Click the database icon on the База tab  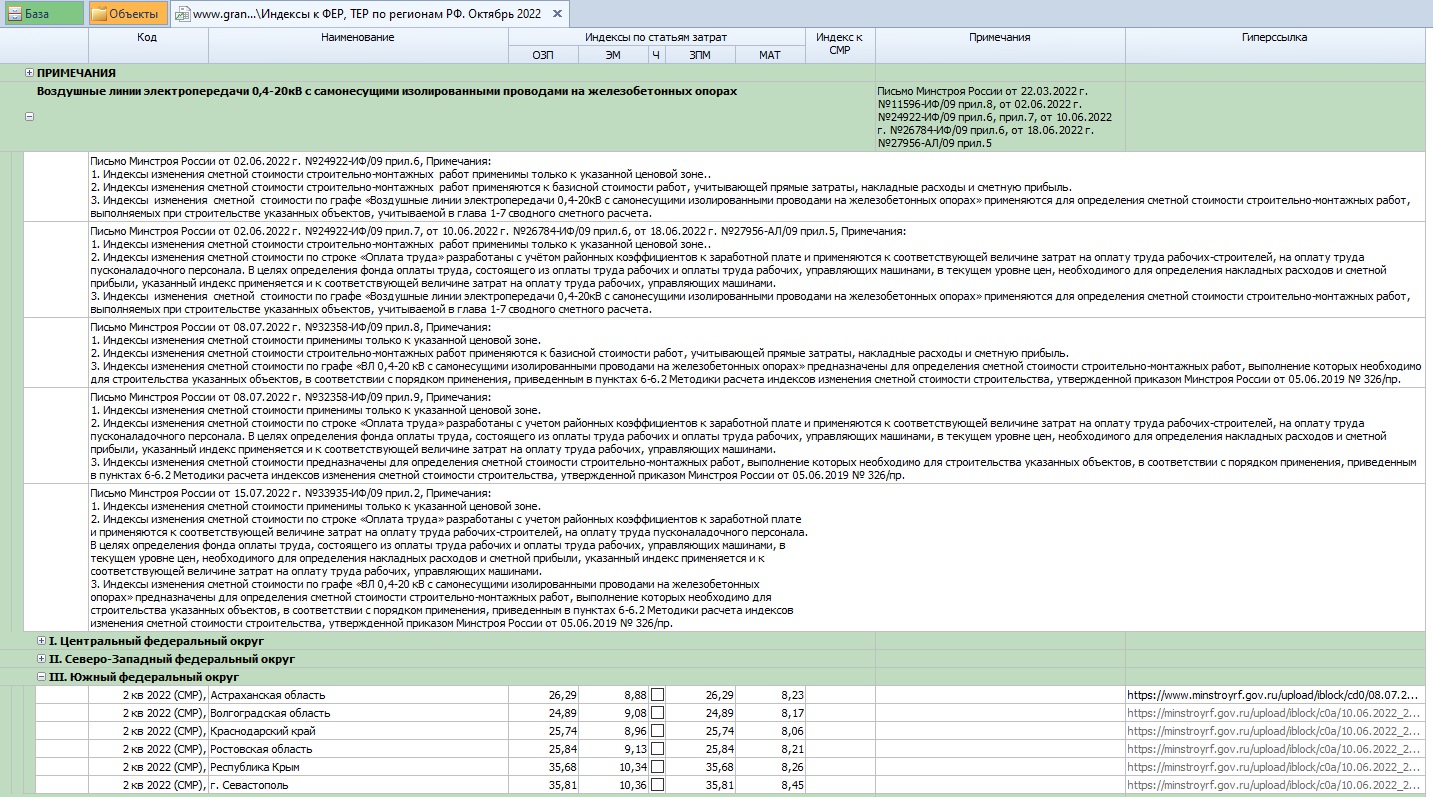(14, 14)
